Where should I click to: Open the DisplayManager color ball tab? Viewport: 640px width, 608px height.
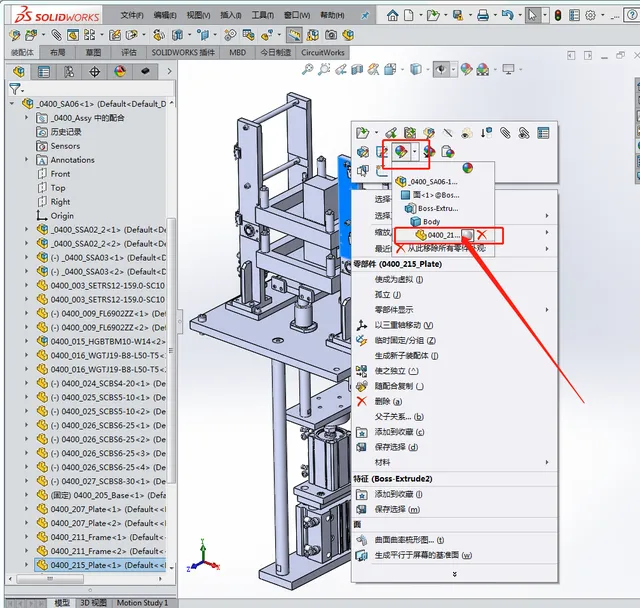click(120, 72)
